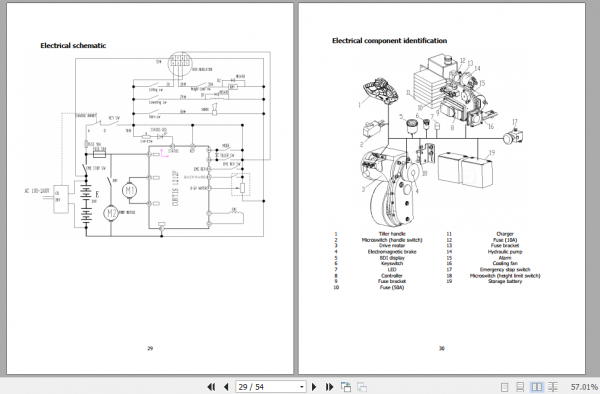Switch to continuous page view
Viewport: 600px width, 394px height.
520,387
